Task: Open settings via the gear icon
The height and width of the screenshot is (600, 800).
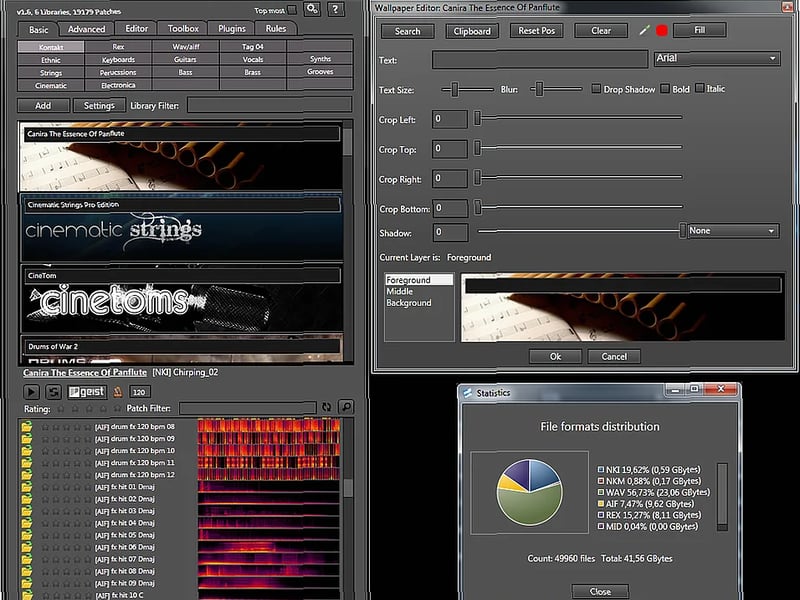Action: (312, 9)
